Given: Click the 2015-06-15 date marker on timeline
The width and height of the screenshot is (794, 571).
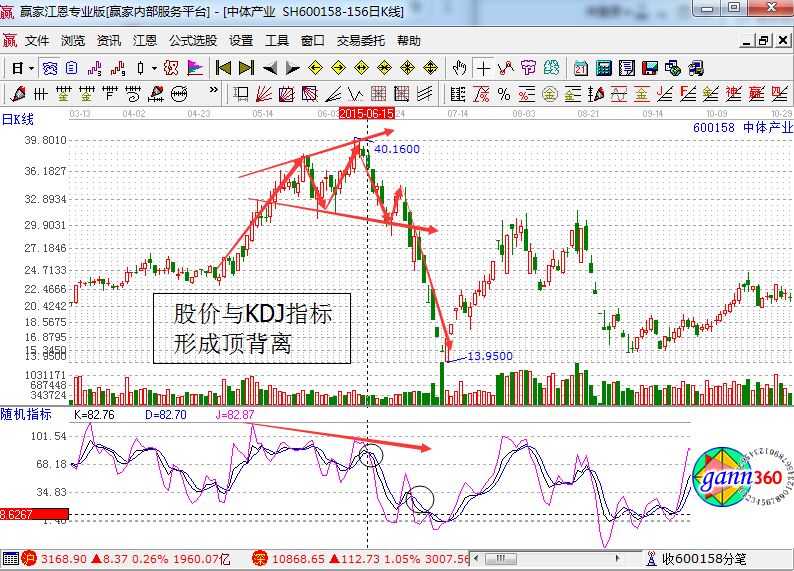Looking at the screenshot, I should (367, 114).
